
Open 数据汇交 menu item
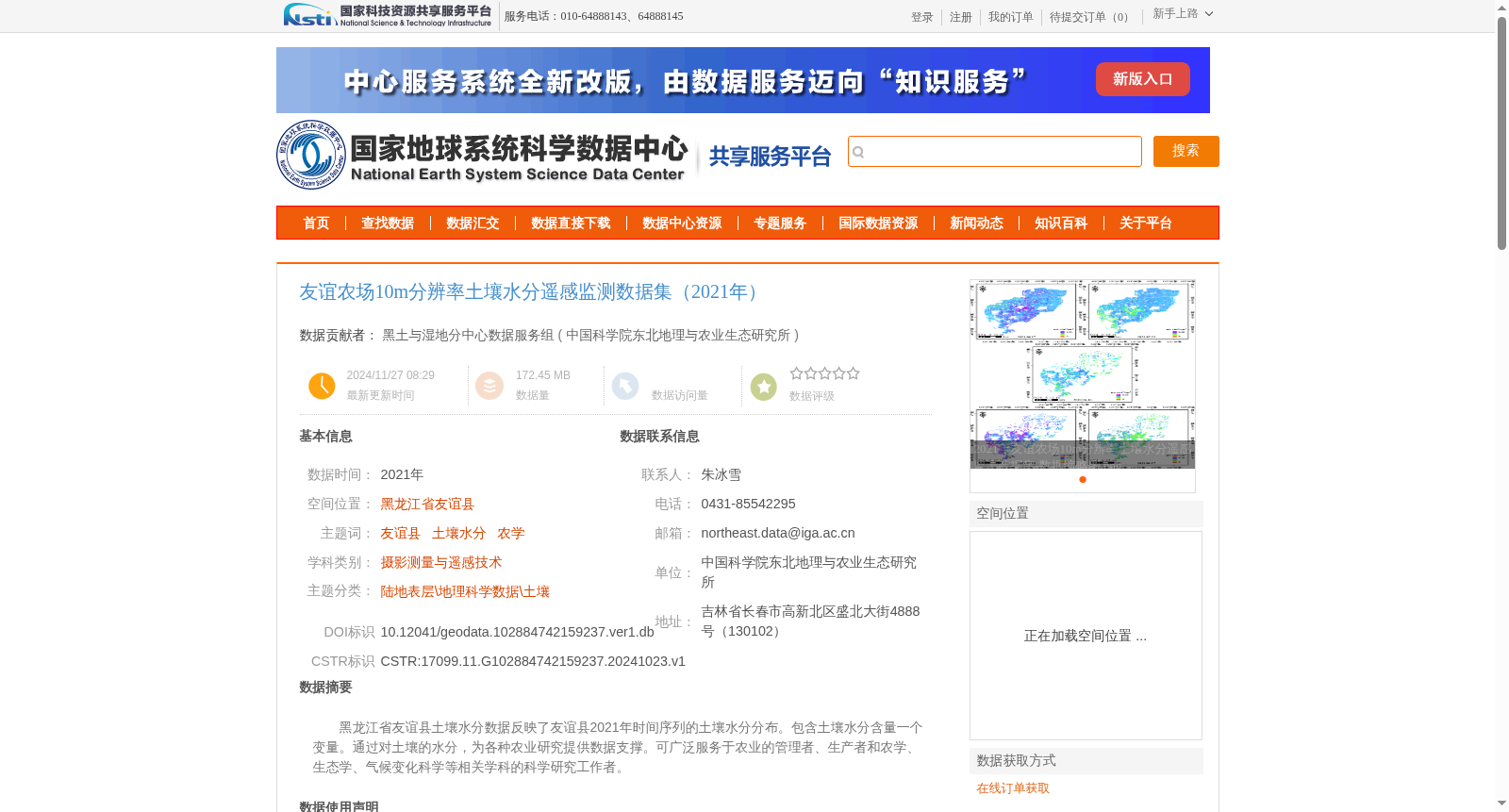click(473, 223)
